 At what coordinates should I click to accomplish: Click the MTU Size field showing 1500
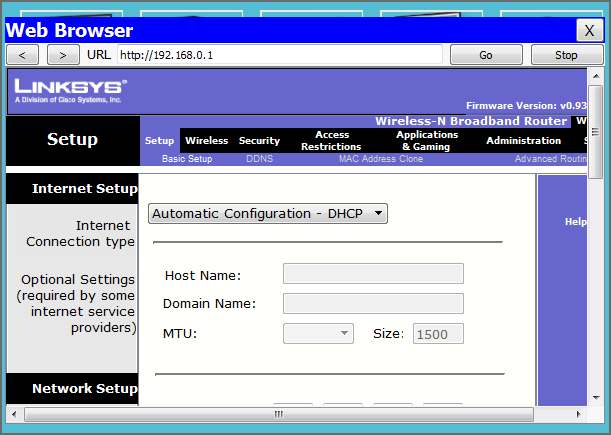pos(438,334)
